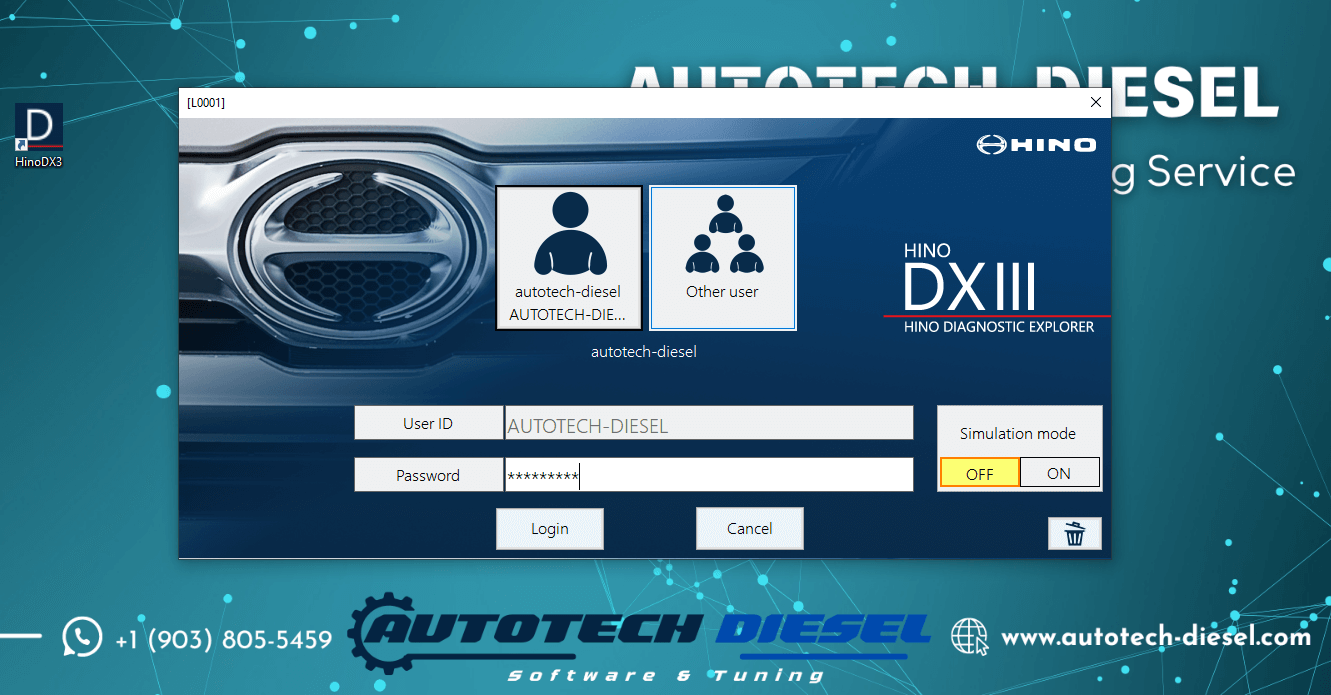This screenshot has width=1331, height=695.
Task: Choose the Other user group tile
Action: point(722,257)
